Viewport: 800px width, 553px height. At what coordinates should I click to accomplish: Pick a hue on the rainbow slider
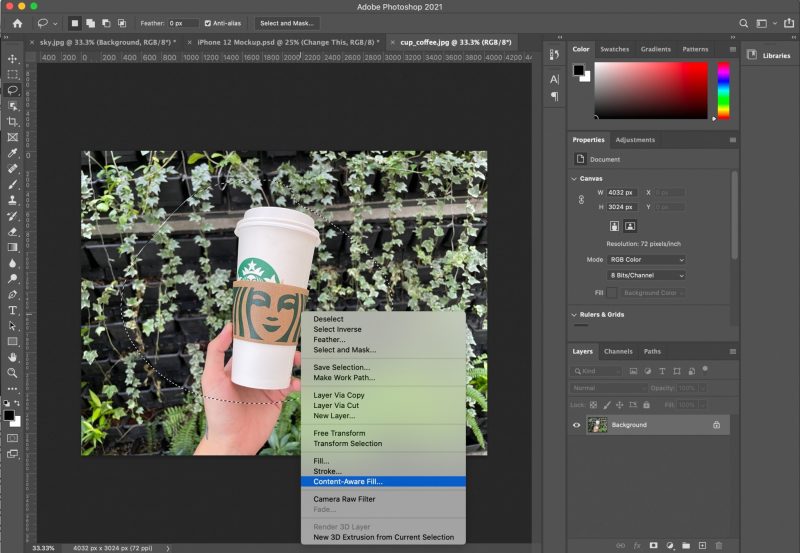pyautogui.click(x=723, y=91)
